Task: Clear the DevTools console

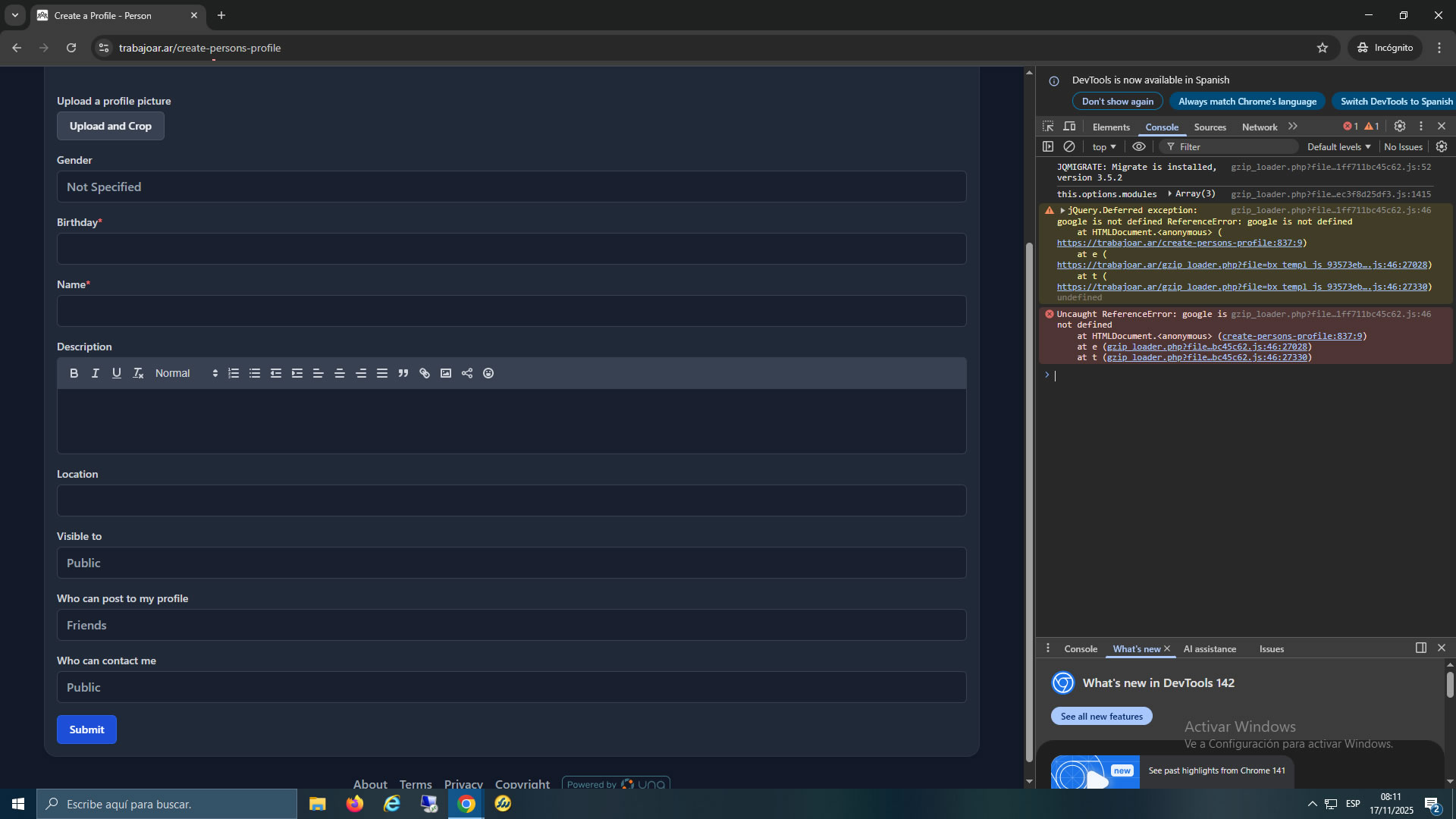Action: point(1069,146)
